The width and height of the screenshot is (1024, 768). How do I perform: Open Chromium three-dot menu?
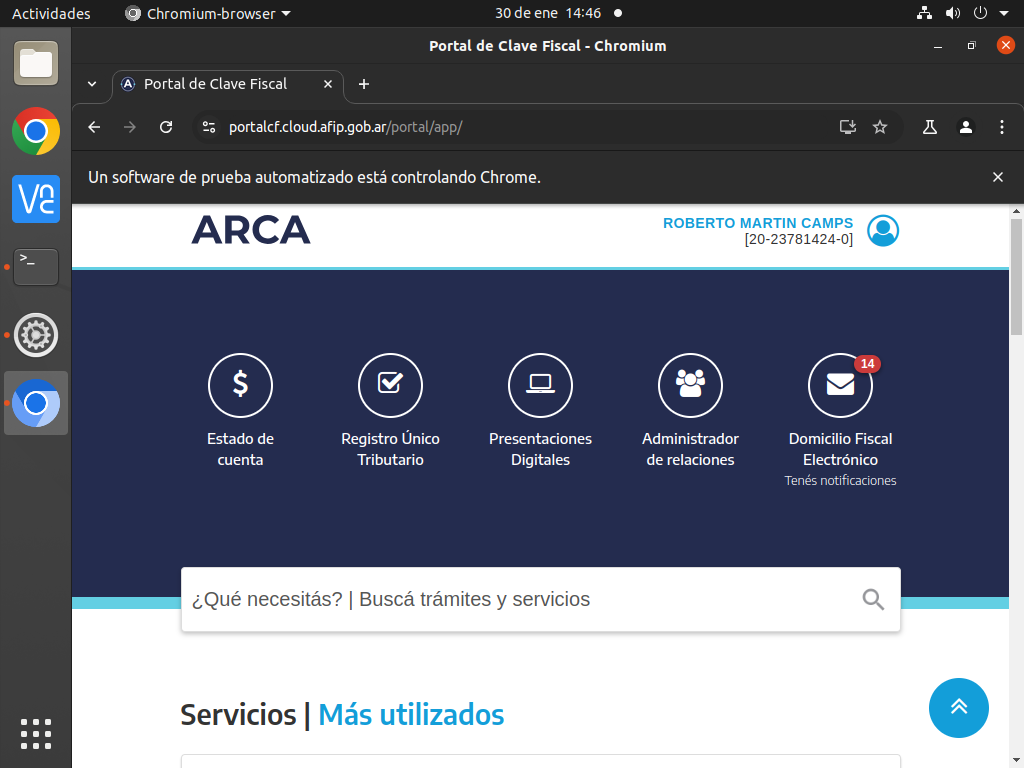point(1002,127)
